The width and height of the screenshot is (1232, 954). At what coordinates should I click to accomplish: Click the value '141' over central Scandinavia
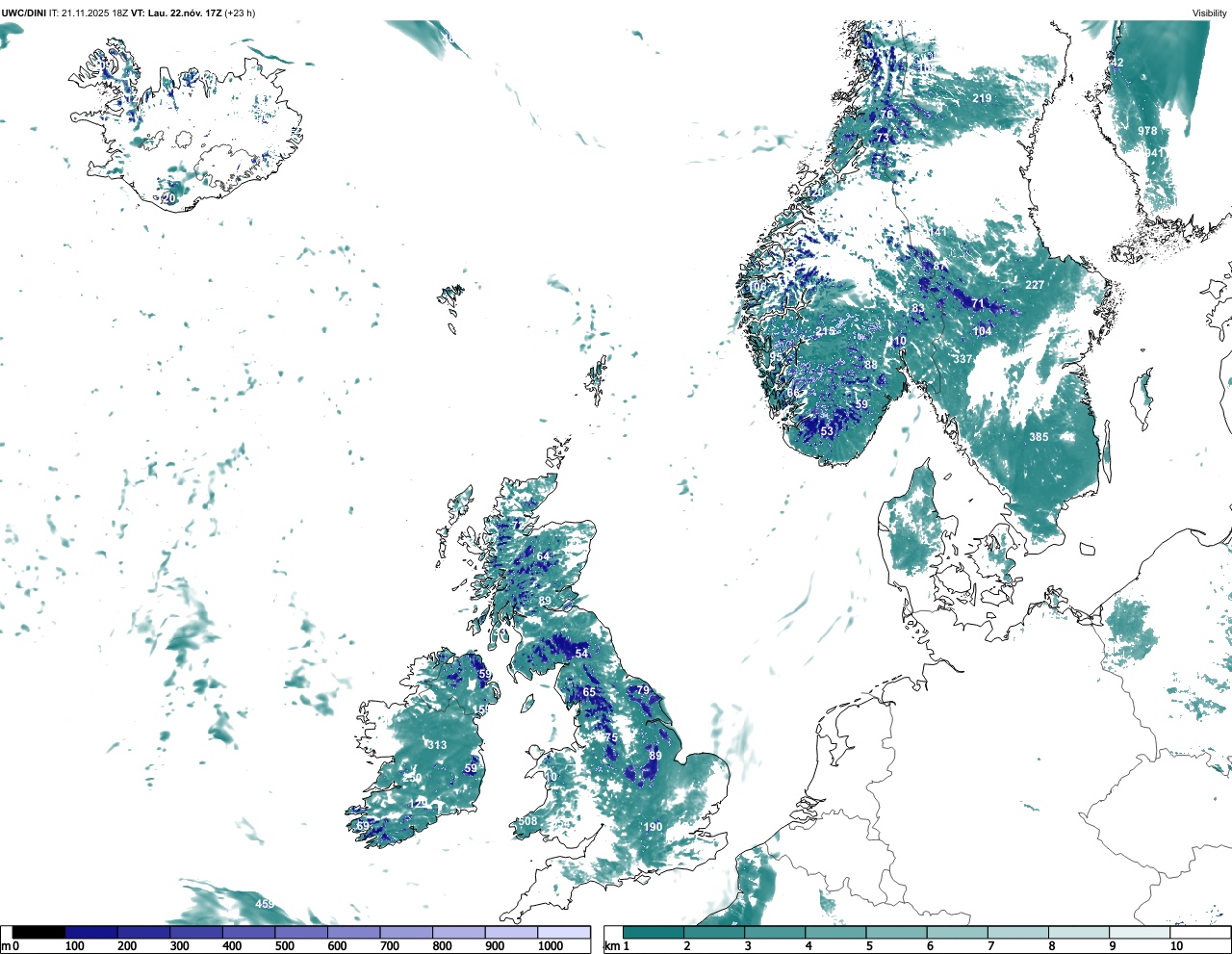(937, 233)
